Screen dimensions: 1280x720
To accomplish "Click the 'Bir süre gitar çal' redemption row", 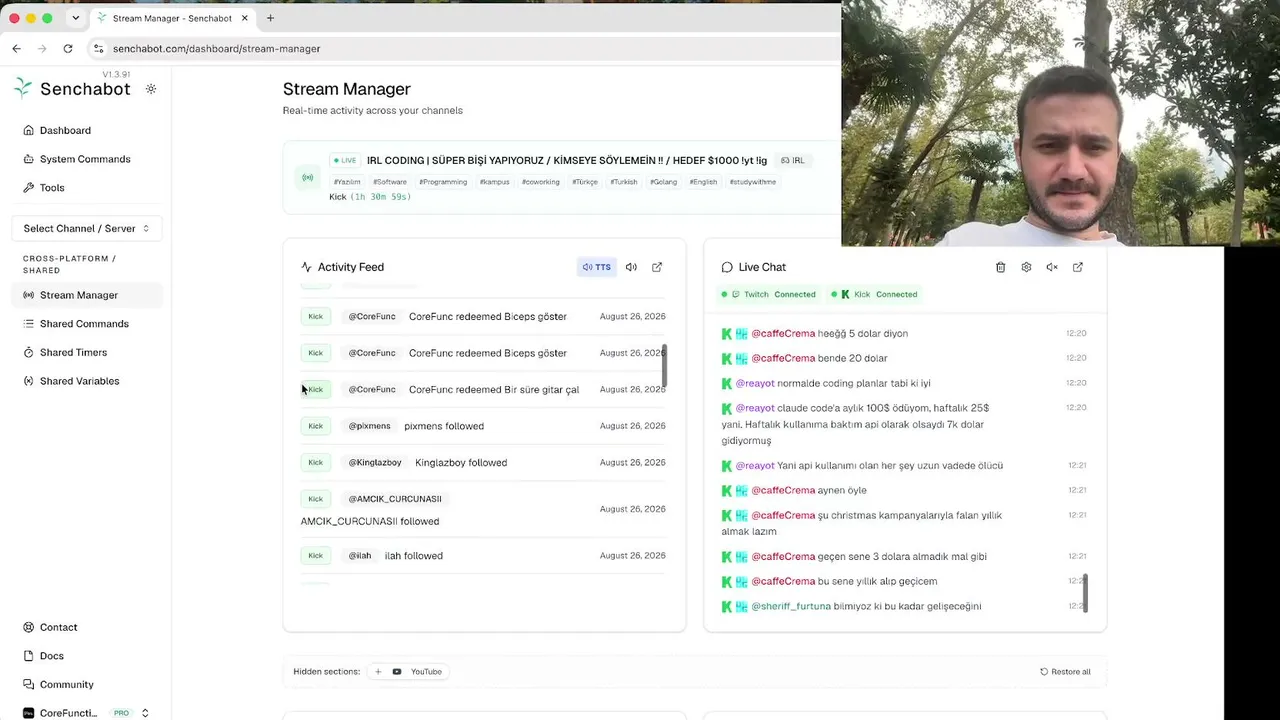I will [483, 389].
